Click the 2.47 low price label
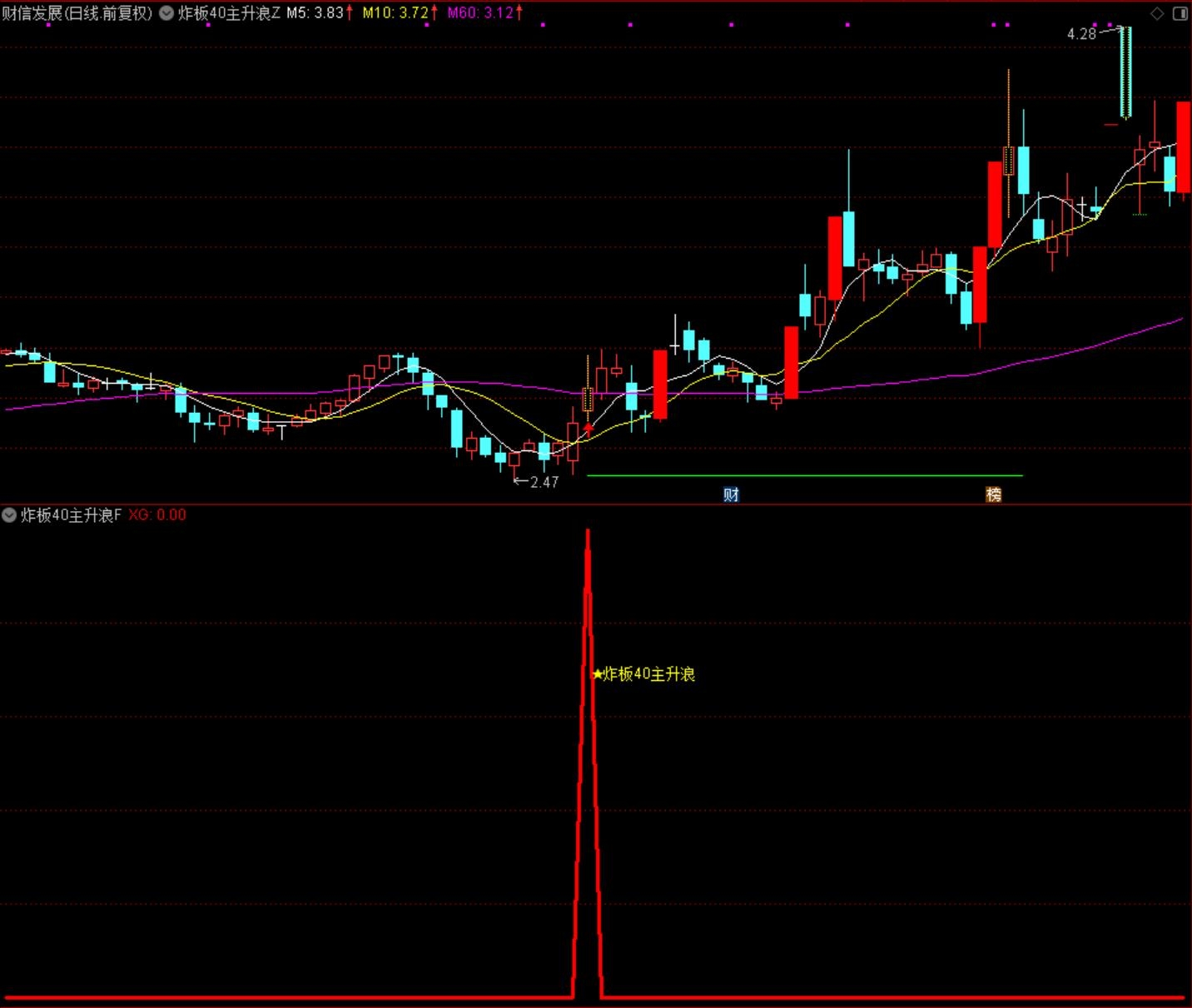 click(544, 482)
